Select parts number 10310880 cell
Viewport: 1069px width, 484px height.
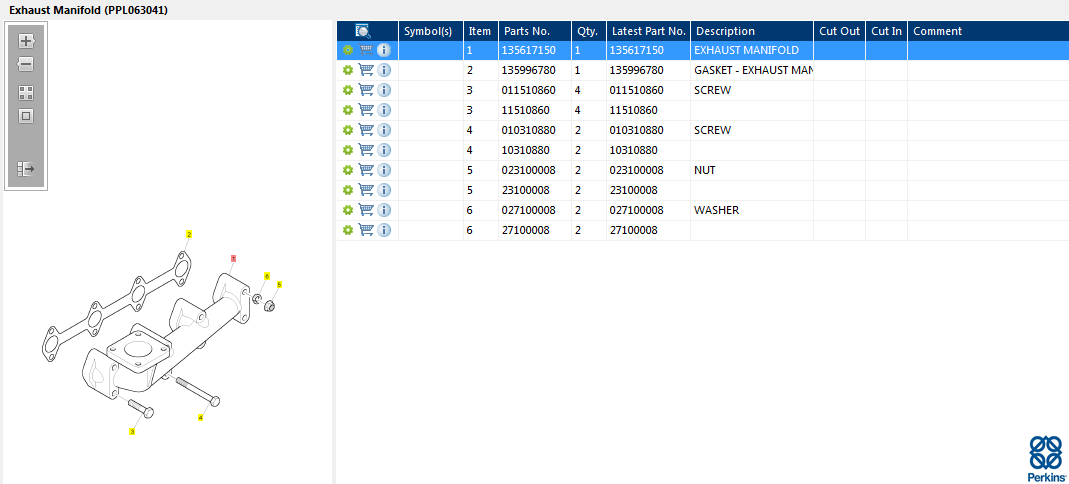pos(534,150)
